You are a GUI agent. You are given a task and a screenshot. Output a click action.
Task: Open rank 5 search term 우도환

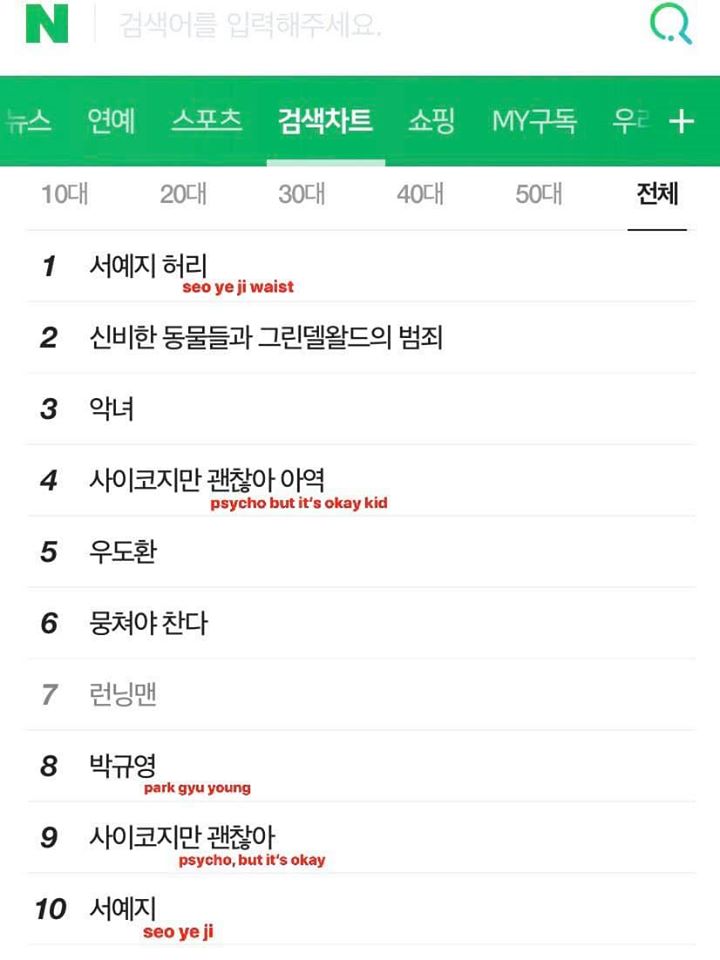point(122,552)
